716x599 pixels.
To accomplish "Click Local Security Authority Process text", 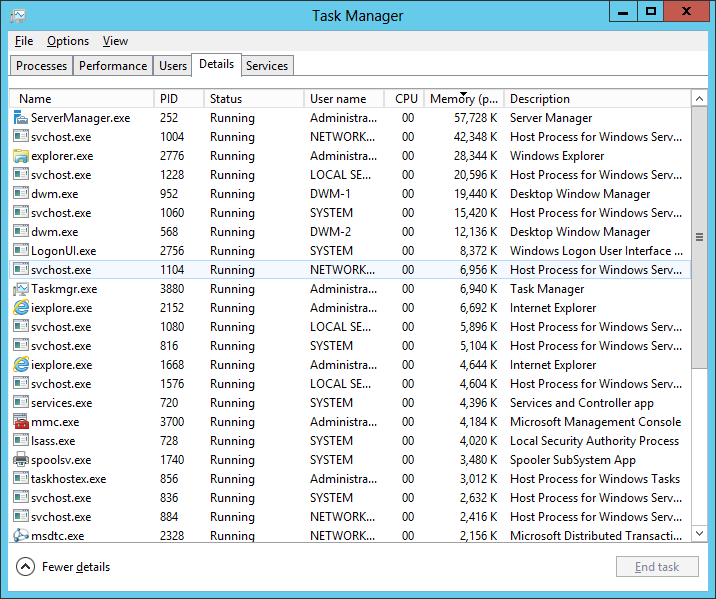I will 594,441.
